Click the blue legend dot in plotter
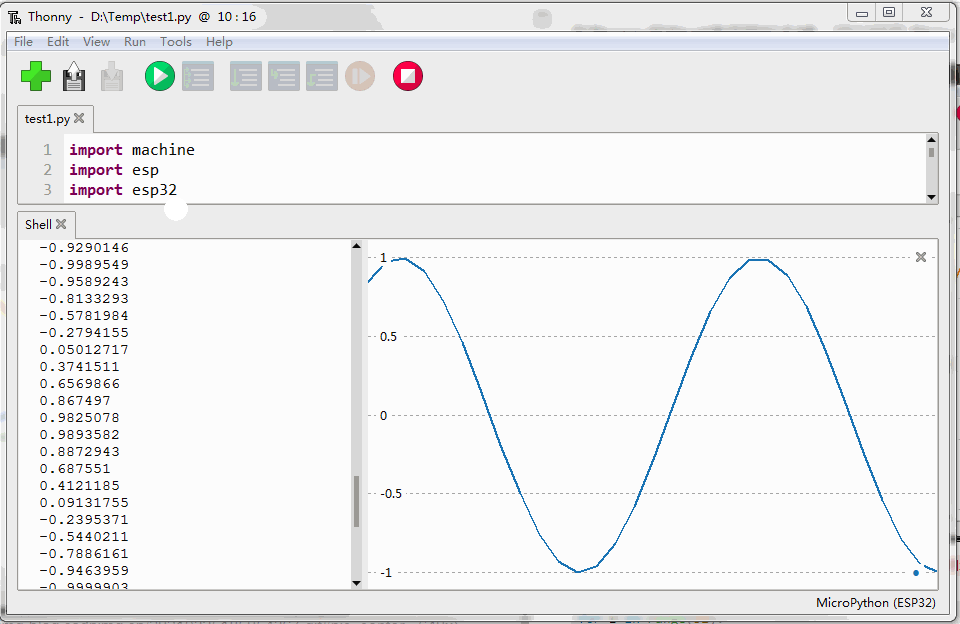 tap(916, 573)
